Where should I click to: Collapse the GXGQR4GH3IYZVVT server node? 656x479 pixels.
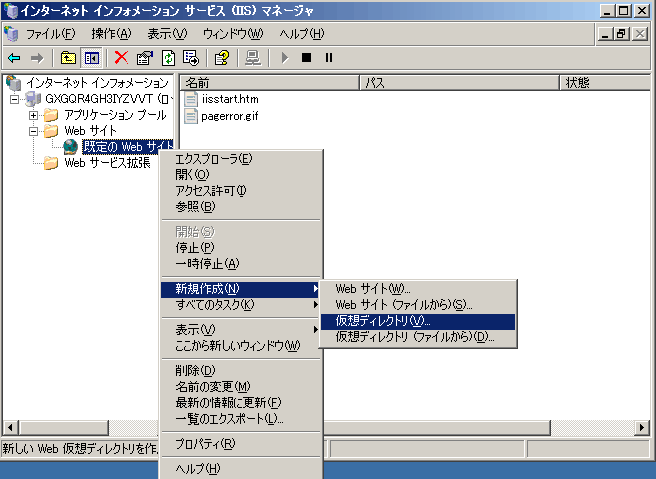pyautogui.click(x=14, y=99)
